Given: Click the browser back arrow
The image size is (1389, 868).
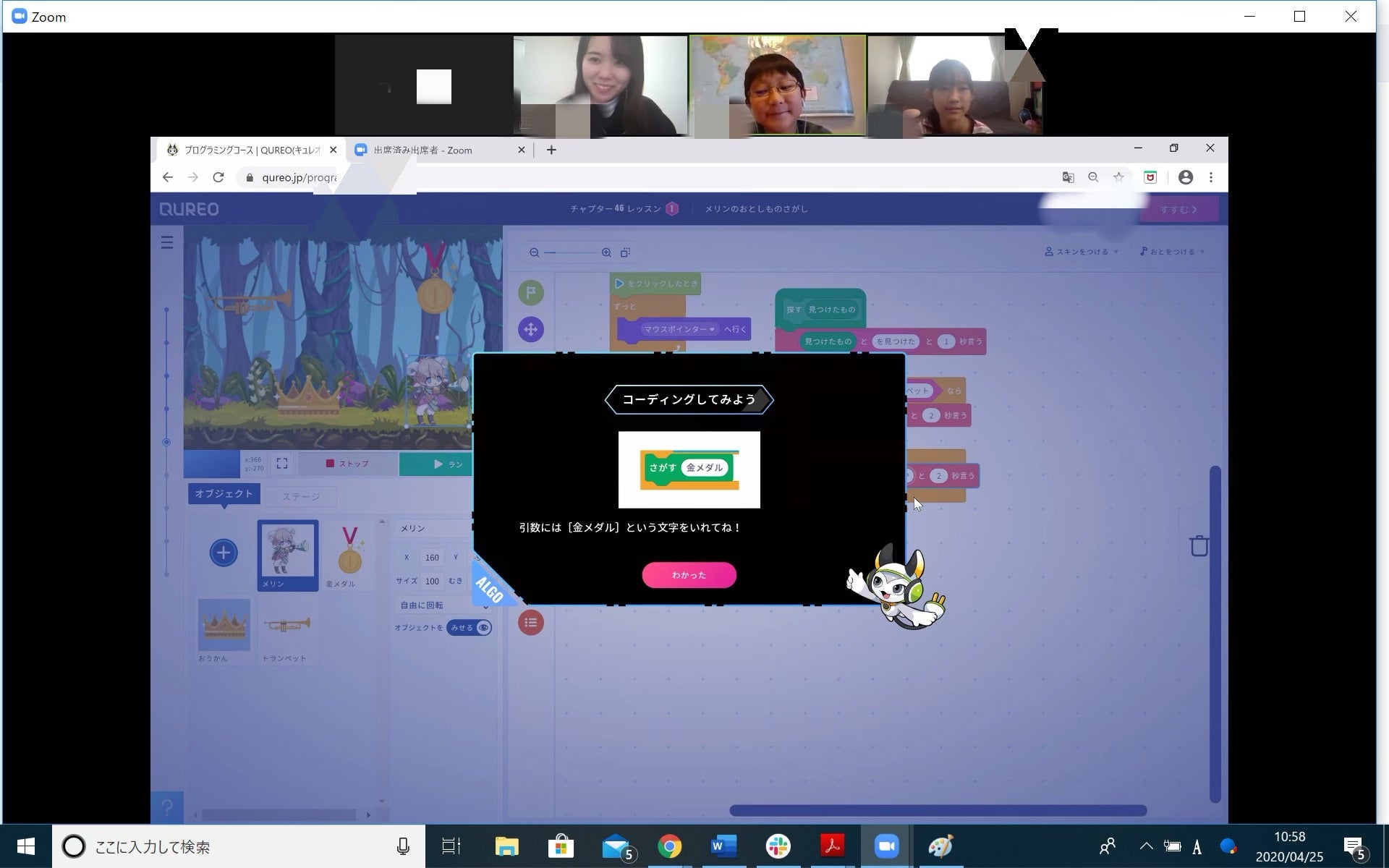Looking at the screenshot, I should click(x=168, y=177).
